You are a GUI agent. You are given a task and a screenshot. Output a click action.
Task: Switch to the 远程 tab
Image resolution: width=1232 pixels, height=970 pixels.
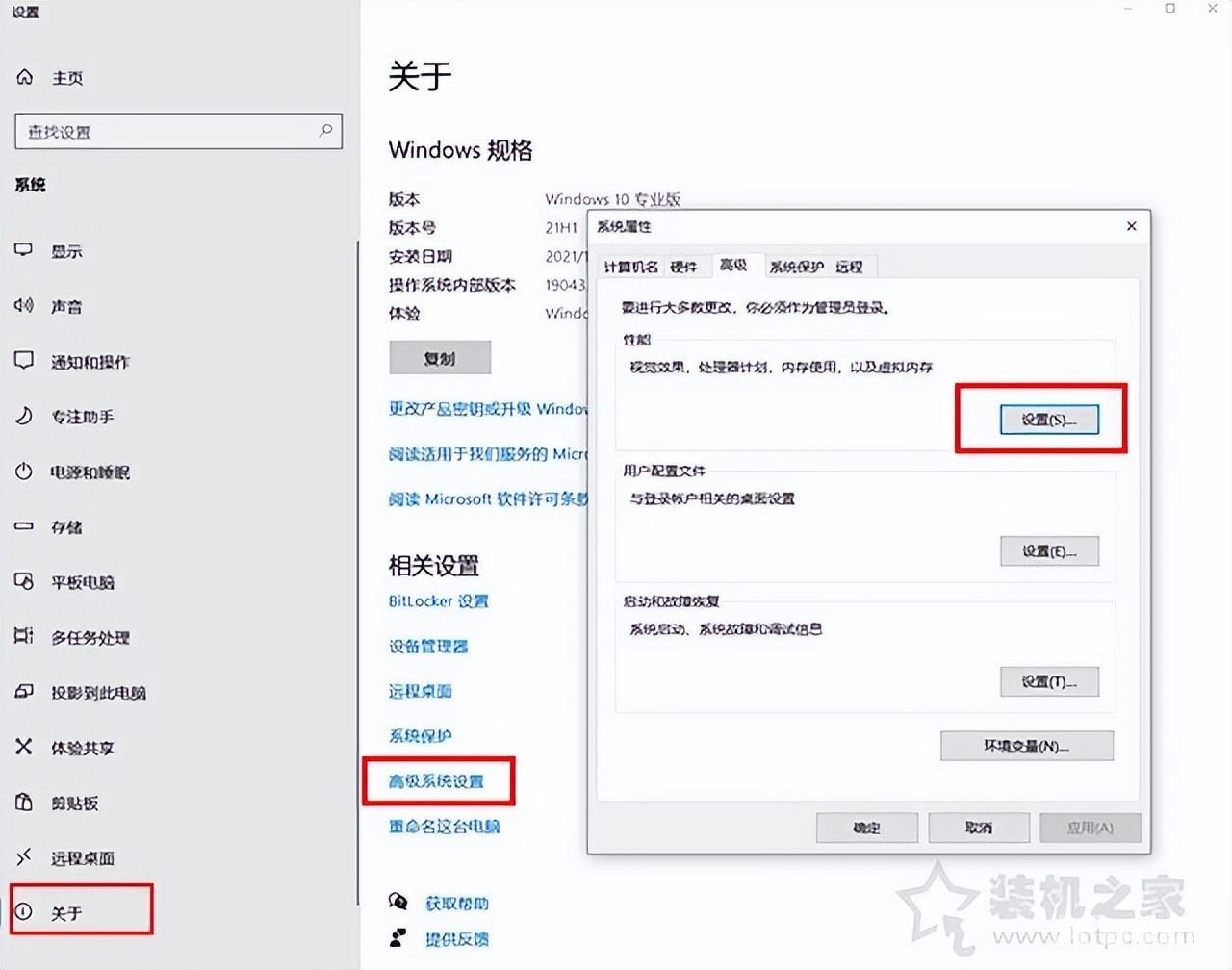point(849,267)
